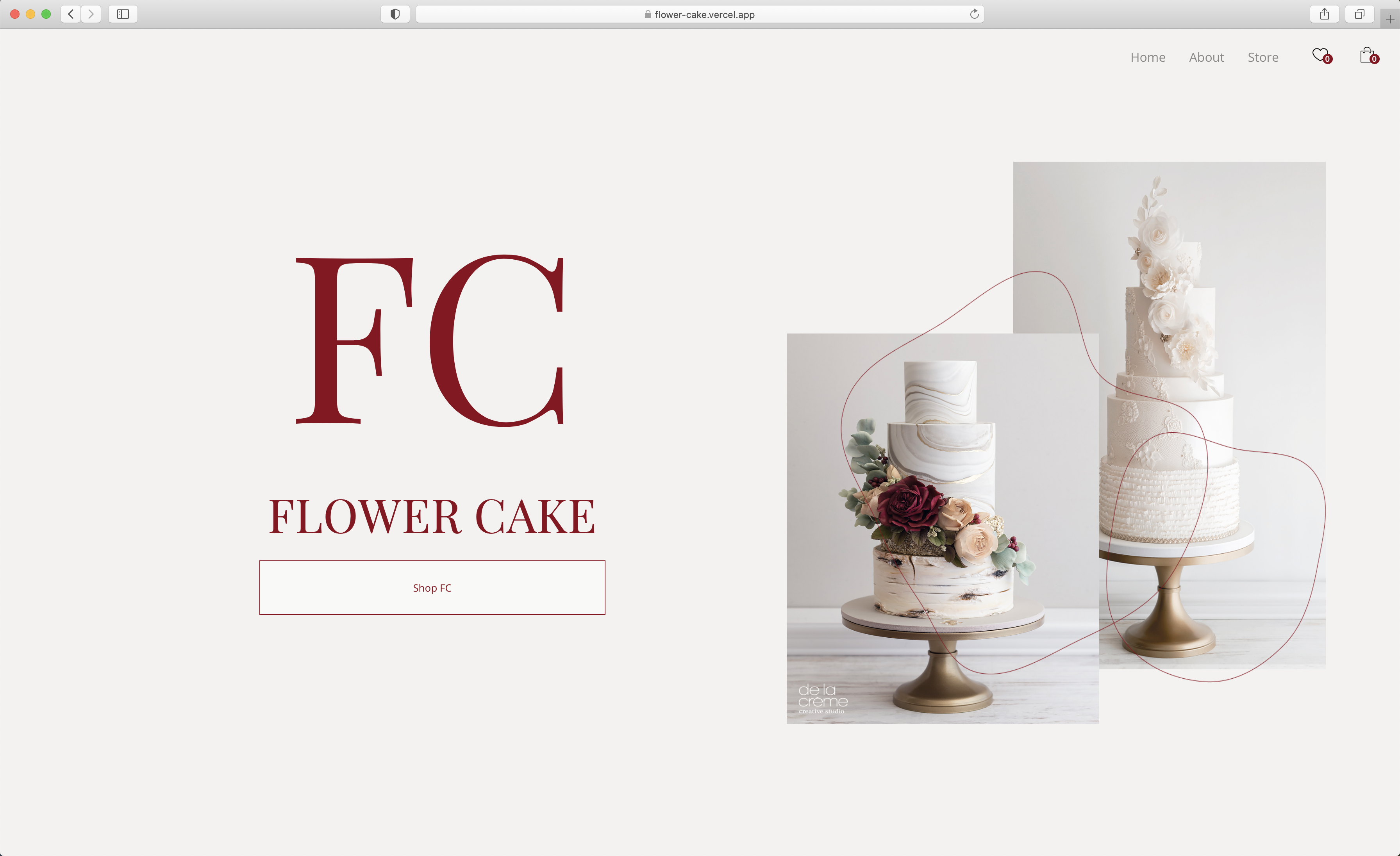Go back with Safari back arrow
This screenshot has height=856, width=1400.
coord(70,14)
